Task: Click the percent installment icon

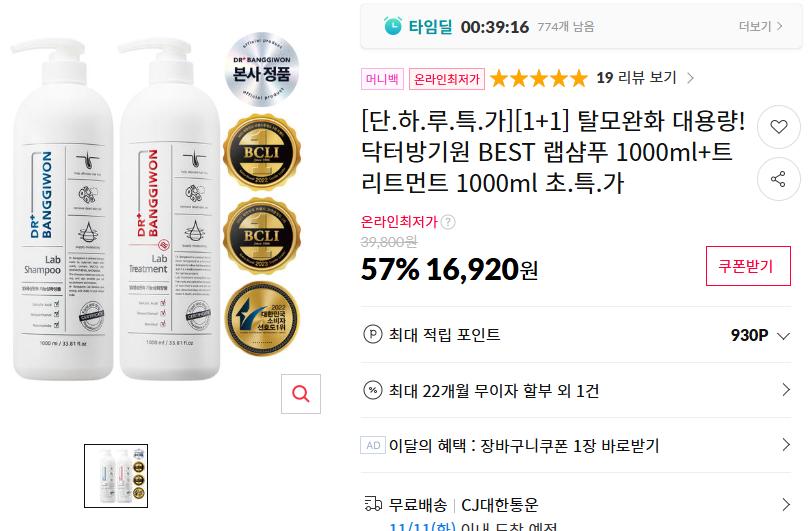Action: click(373, 391)
